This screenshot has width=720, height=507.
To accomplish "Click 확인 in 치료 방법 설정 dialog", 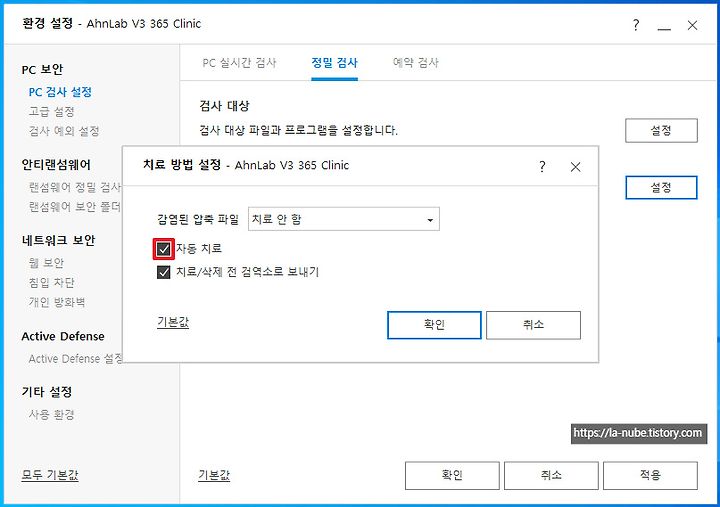I will tap(434, 325).
